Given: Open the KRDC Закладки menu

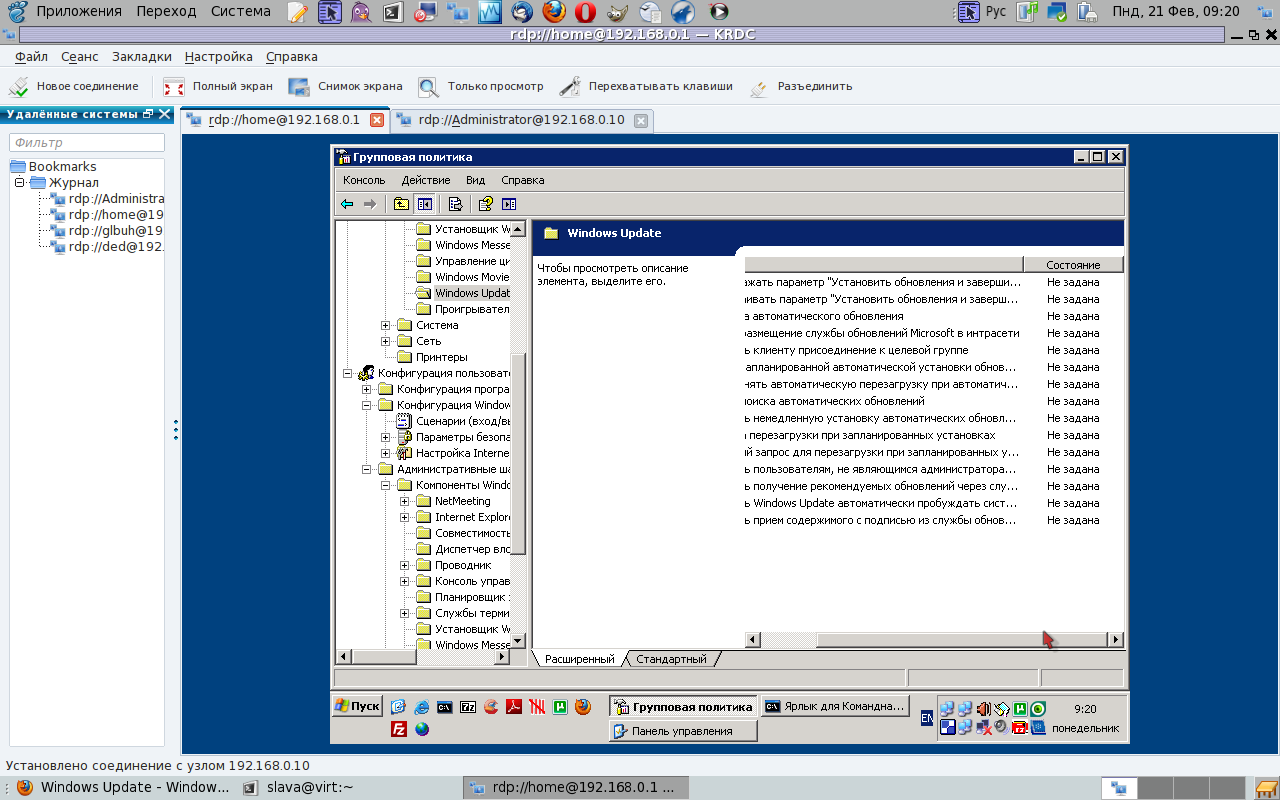Looking at the screenshot, I should (x=142, y=57).
